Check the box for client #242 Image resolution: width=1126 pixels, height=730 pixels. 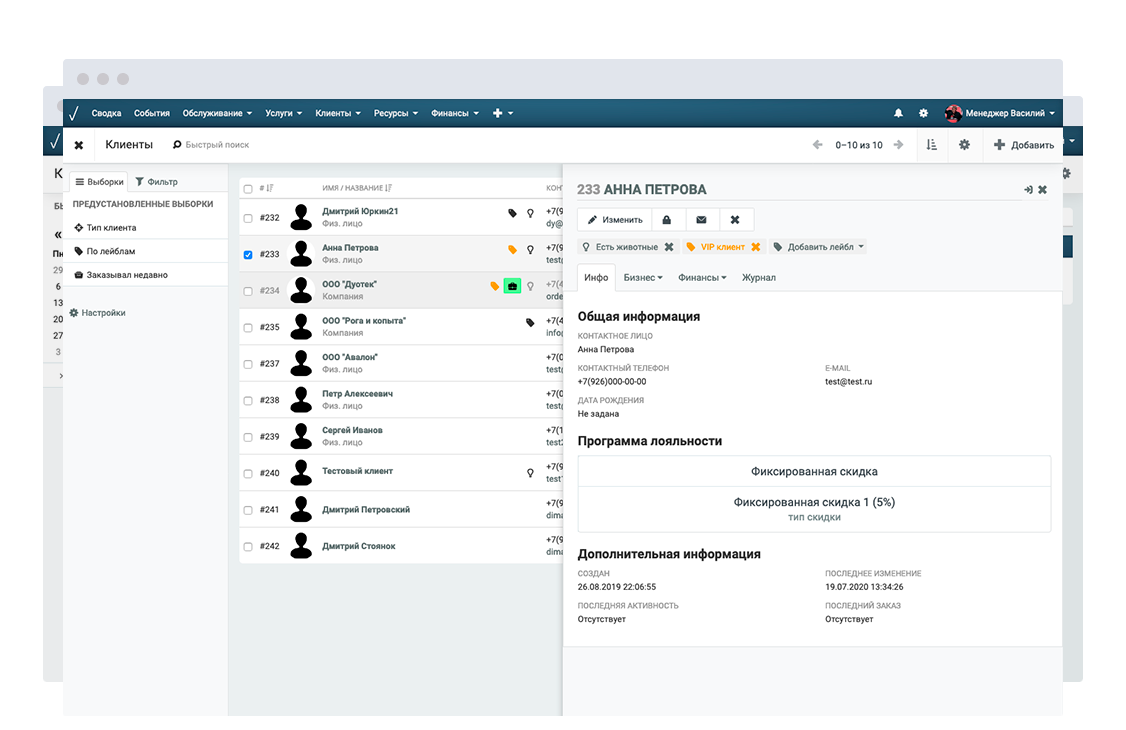coord(248,547)
